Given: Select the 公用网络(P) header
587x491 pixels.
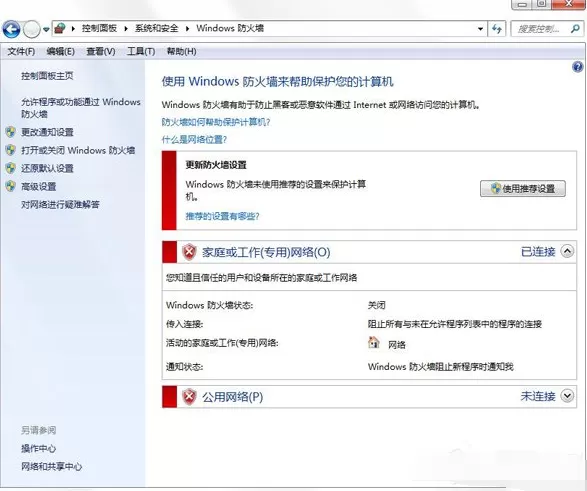Looking at the screenshot, I should (232, 397).
